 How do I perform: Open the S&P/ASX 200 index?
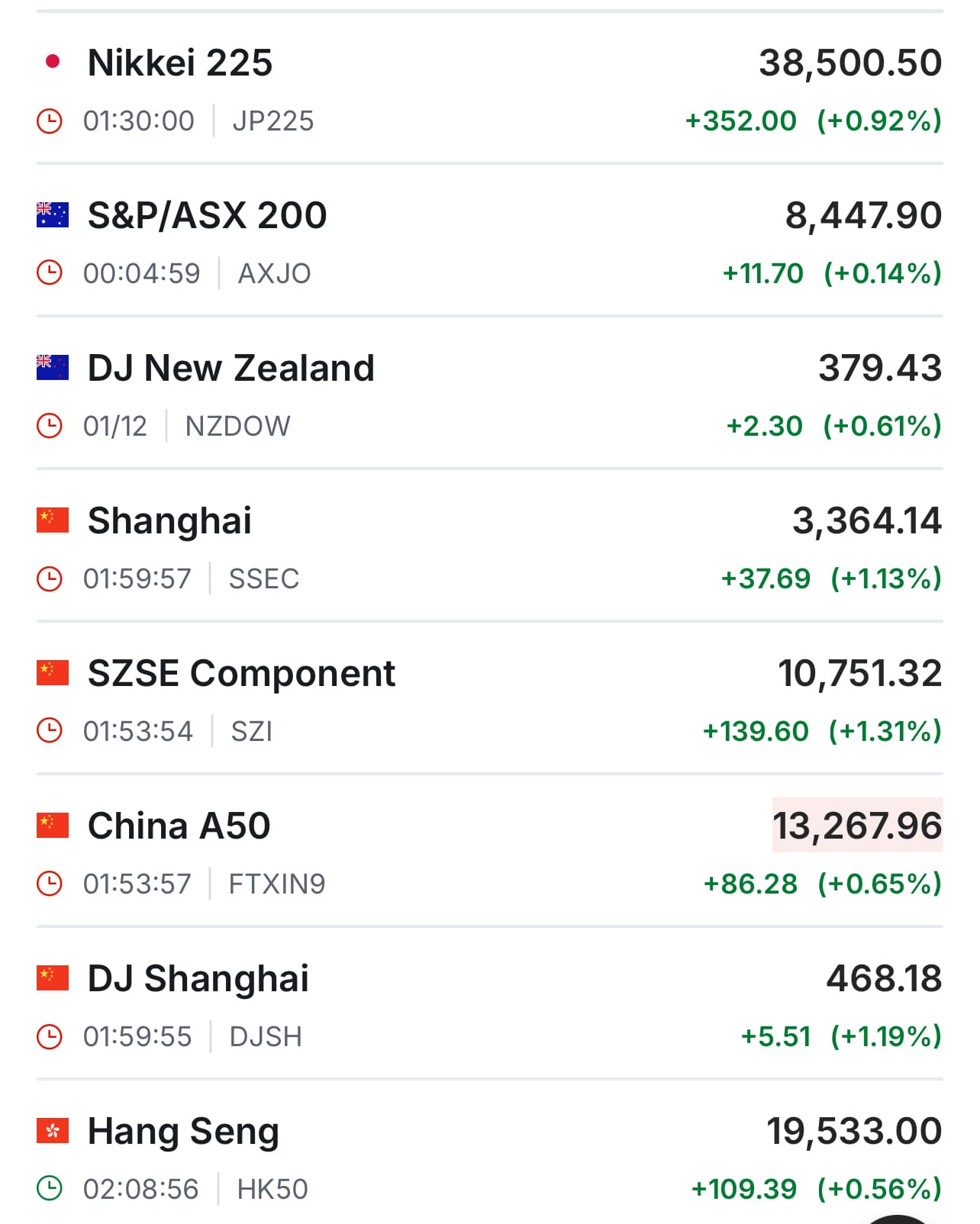(x=208, y=215)
